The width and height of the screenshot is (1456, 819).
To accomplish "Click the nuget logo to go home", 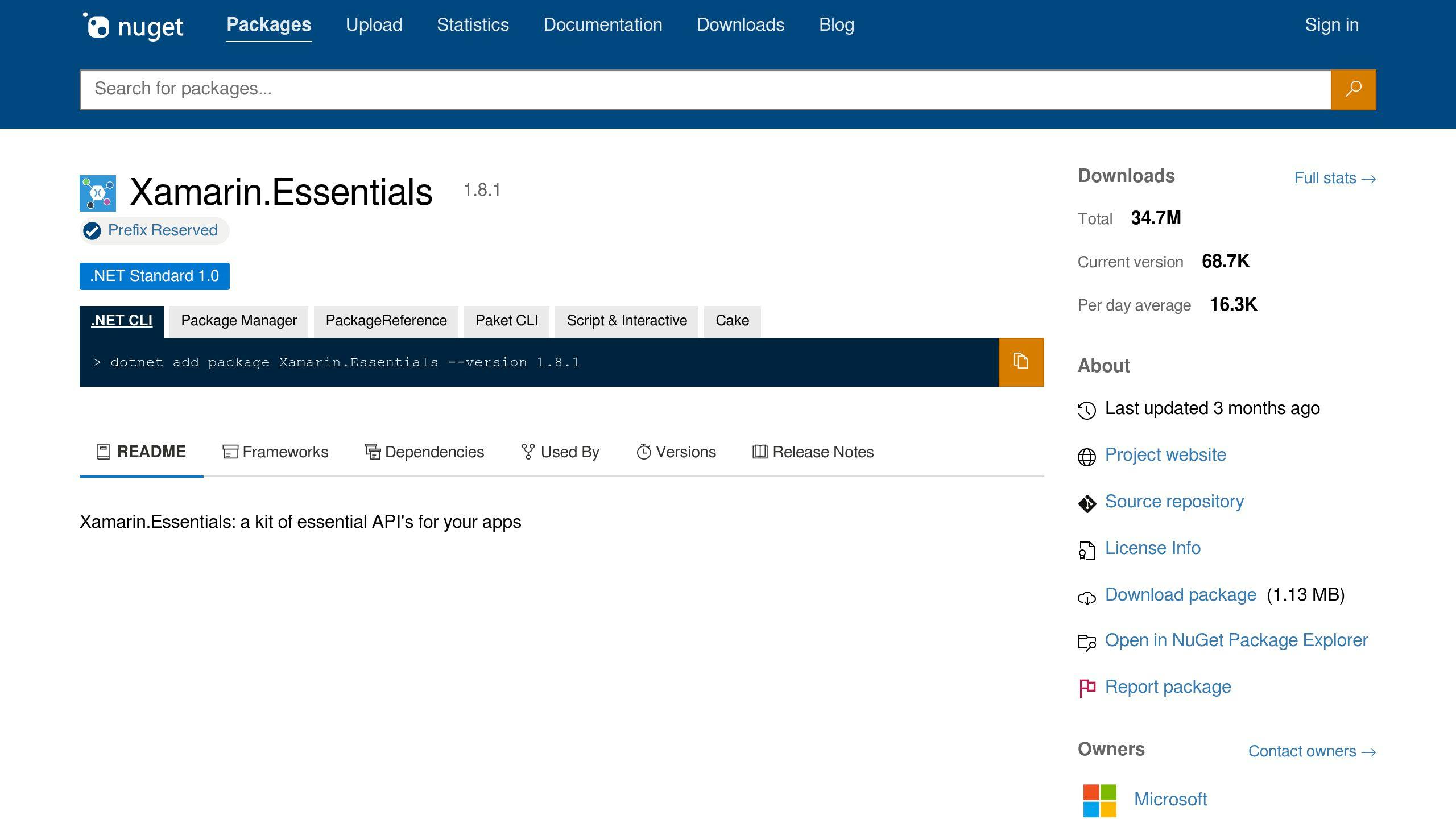I will tap(135, 25).
